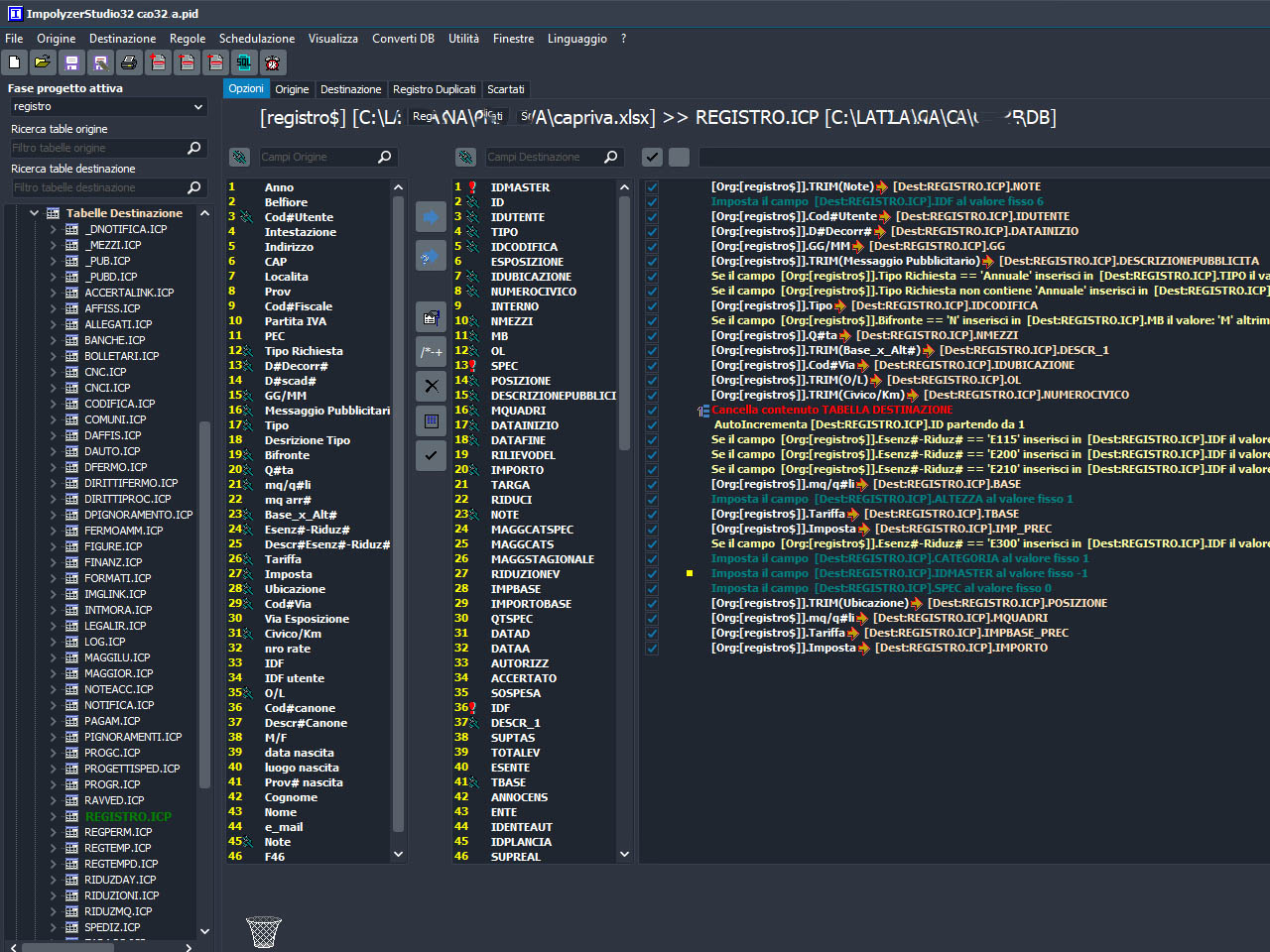Viewport: 1270px width, 952px height.
Task: Collapse the Tabelle Destinazione tree node
Action: pyautogui.click(x=34, y=212)
